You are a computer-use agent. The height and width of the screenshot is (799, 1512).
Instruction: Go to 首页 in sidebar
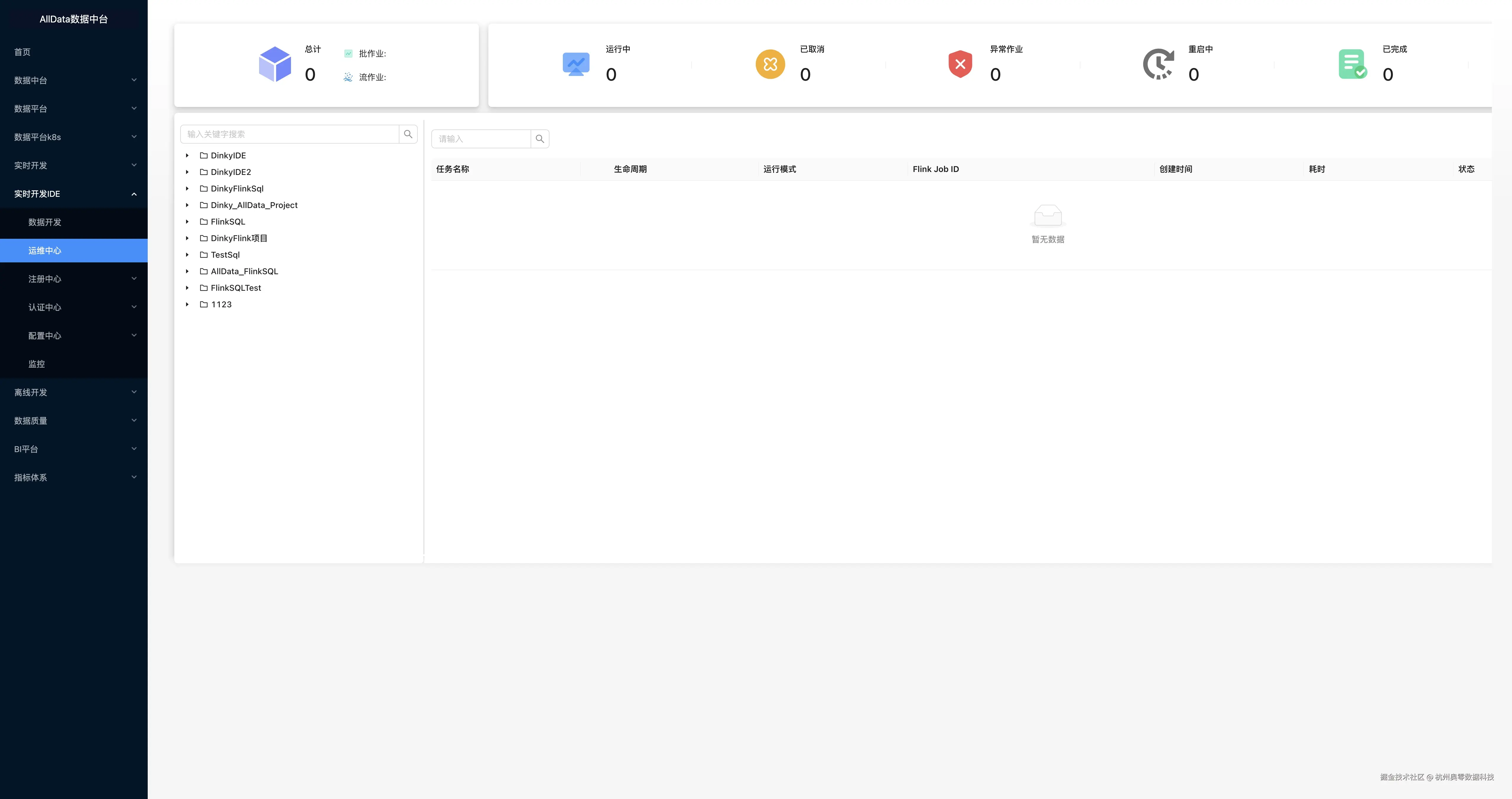click(x=22, y=52)
